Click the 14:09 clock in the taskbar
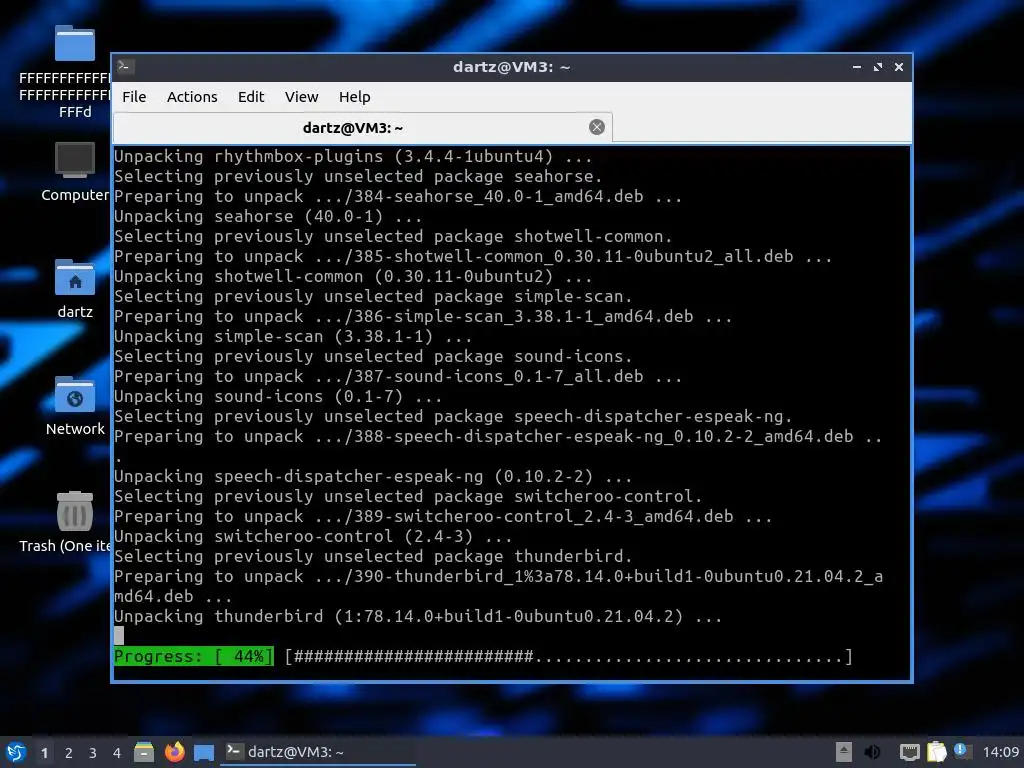Image resolution: width=1024 pixels, height=768 pixels. click(1000, 752)
